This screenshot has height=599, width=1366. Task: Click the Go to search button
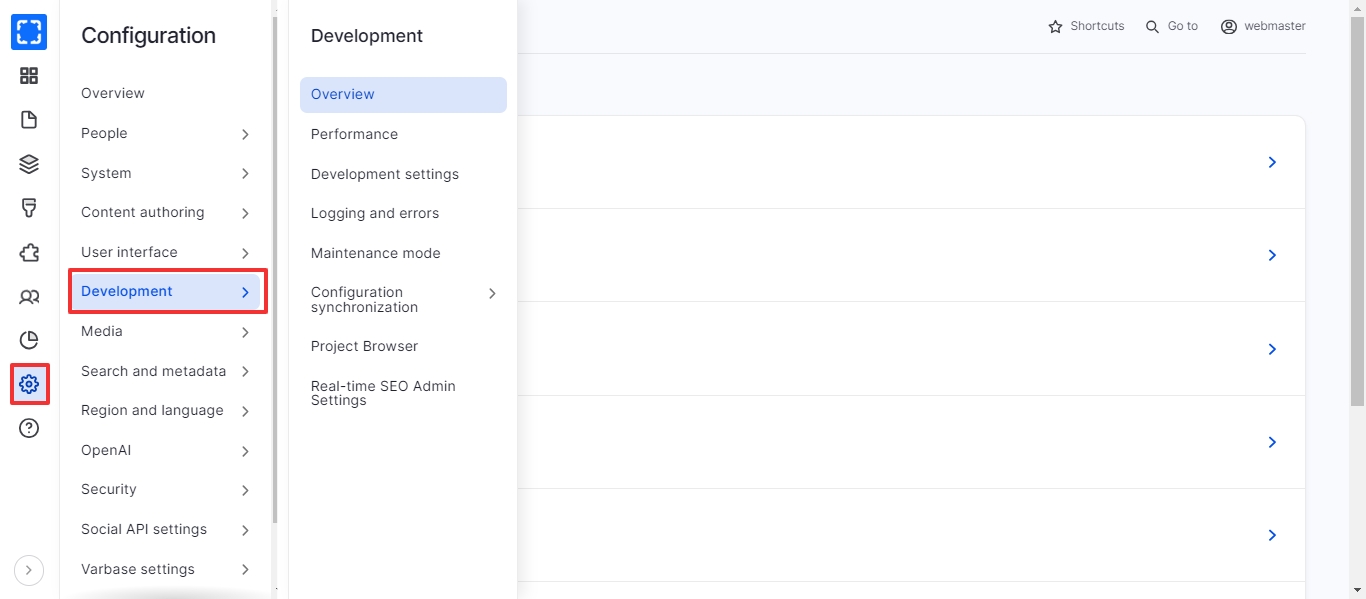(x=1172, y=26)
